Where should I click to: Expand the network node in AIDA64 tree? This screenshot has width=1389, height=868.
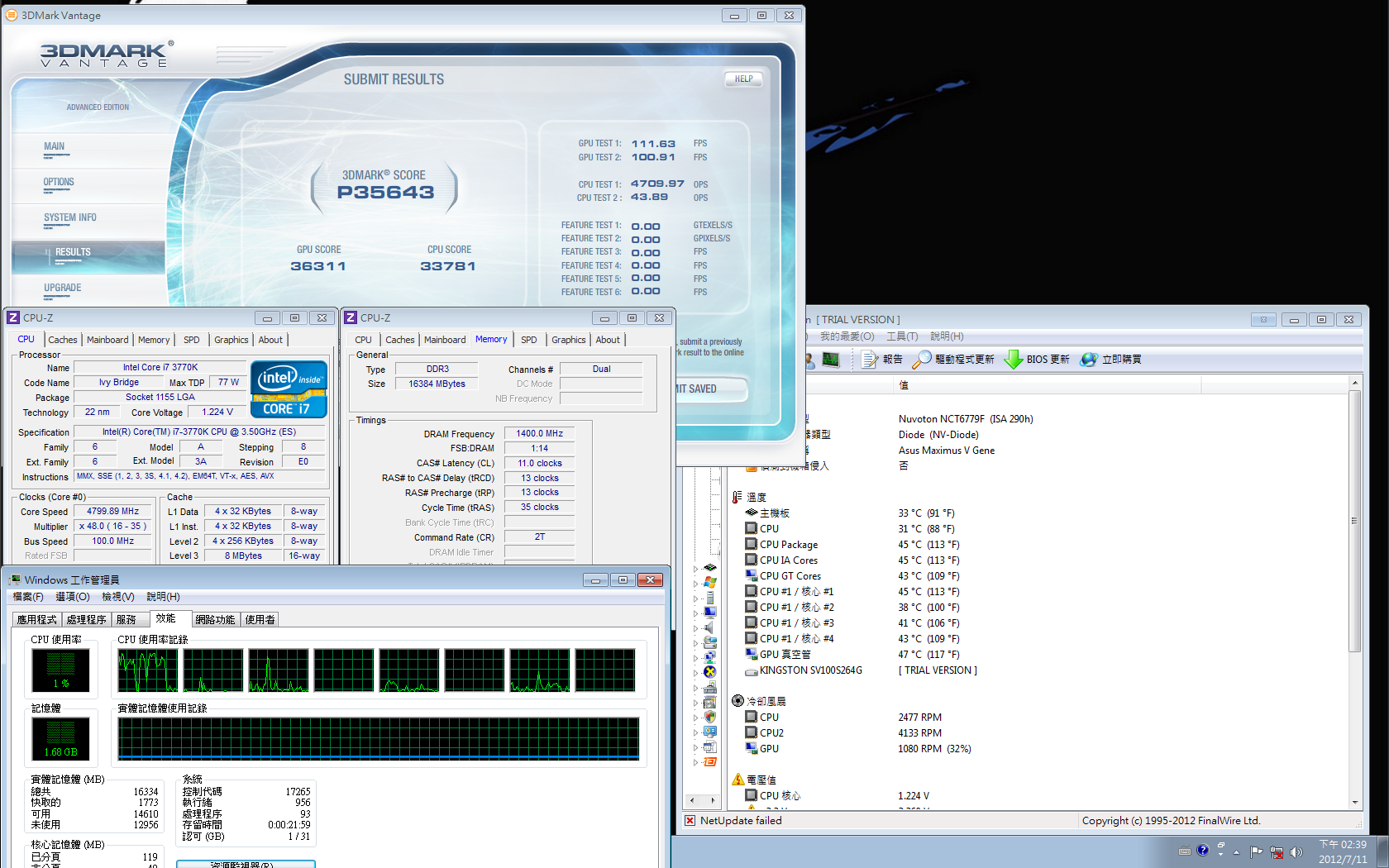point(695,657)
